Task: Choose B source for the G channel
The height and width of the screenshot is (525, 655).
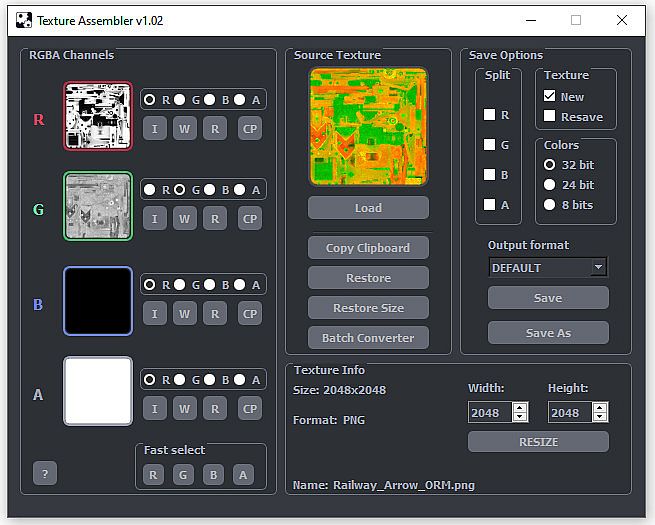Action: 210,190
